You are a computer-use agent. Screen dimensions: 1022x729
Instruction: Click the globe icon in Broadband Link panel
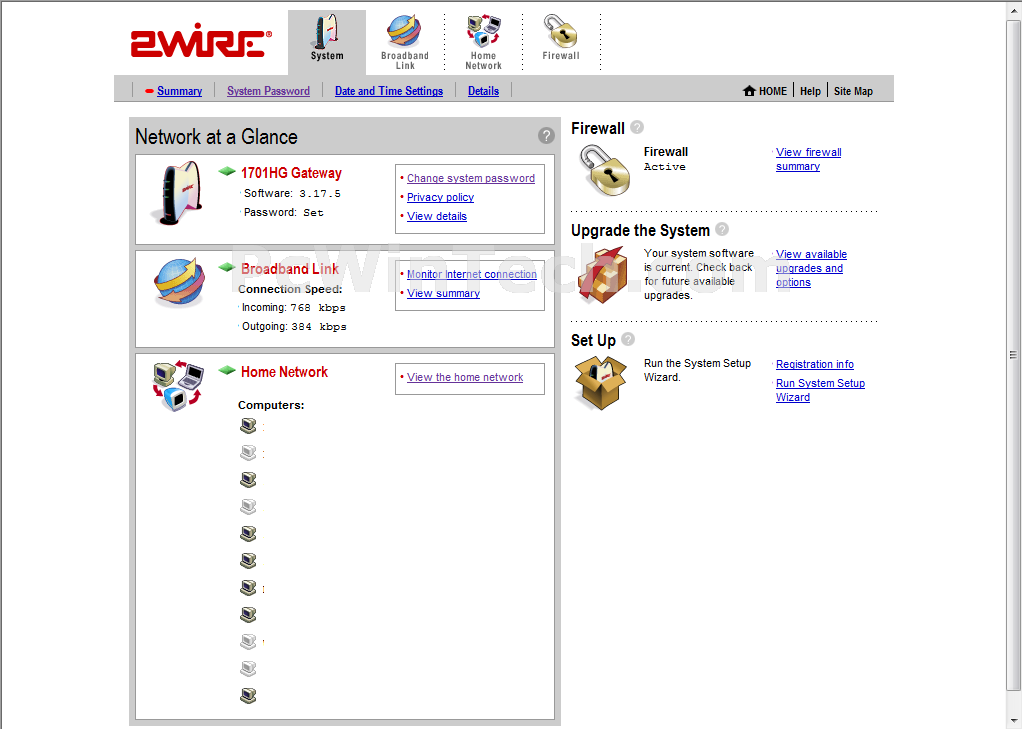click(179, 282)
